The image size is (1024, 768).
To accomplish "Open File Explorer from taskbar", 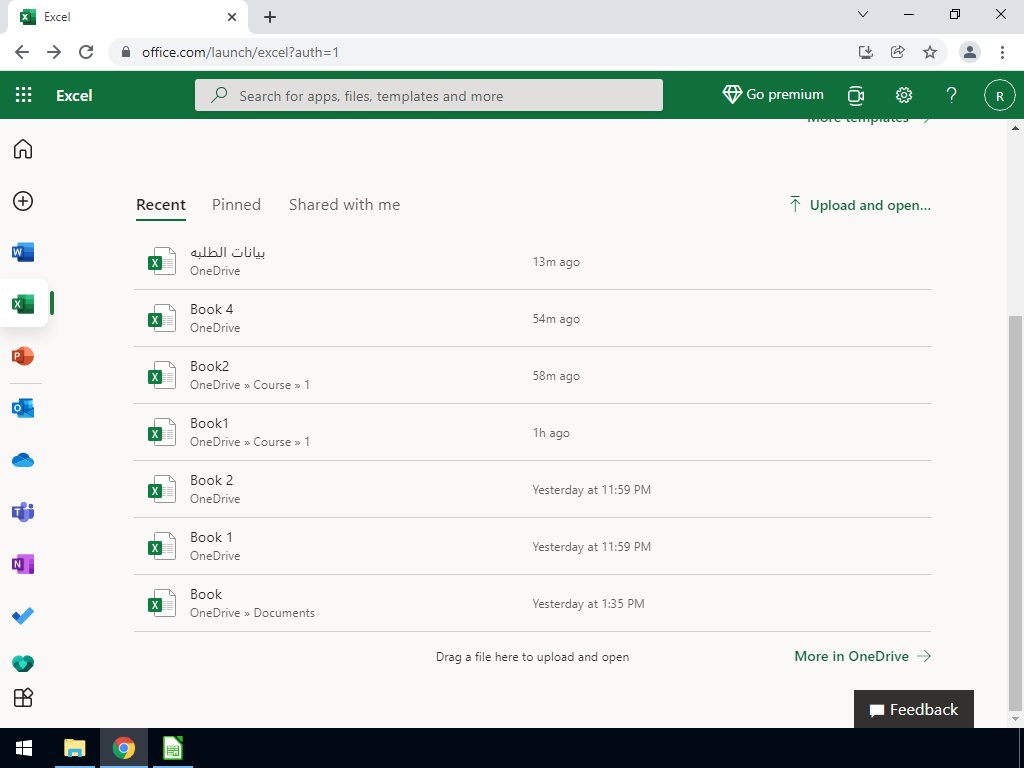I will [x=74, y=748].
